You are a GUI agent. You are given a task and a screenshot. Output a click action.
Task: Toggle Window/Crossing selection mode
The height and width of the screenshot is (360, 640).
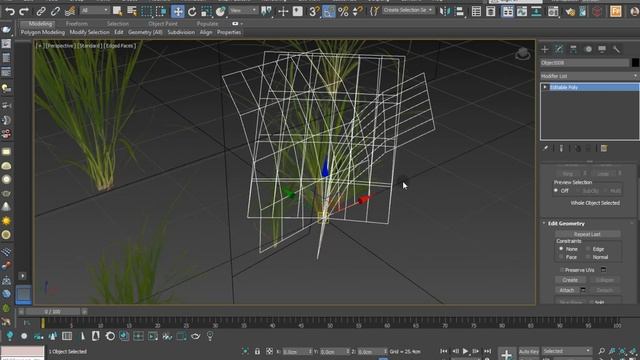pyautogui.click(x=161, y=11)
